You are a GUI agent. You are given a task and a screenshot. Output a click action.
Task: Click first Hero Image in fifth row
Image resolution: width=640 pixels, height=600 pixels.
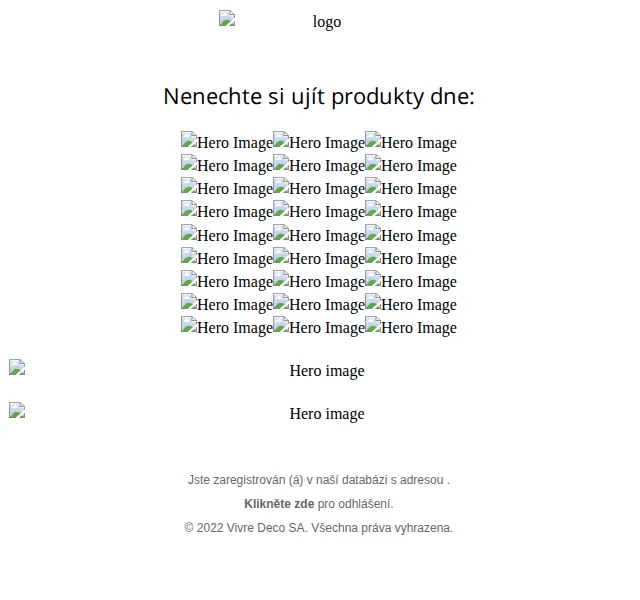pos(227,236)
